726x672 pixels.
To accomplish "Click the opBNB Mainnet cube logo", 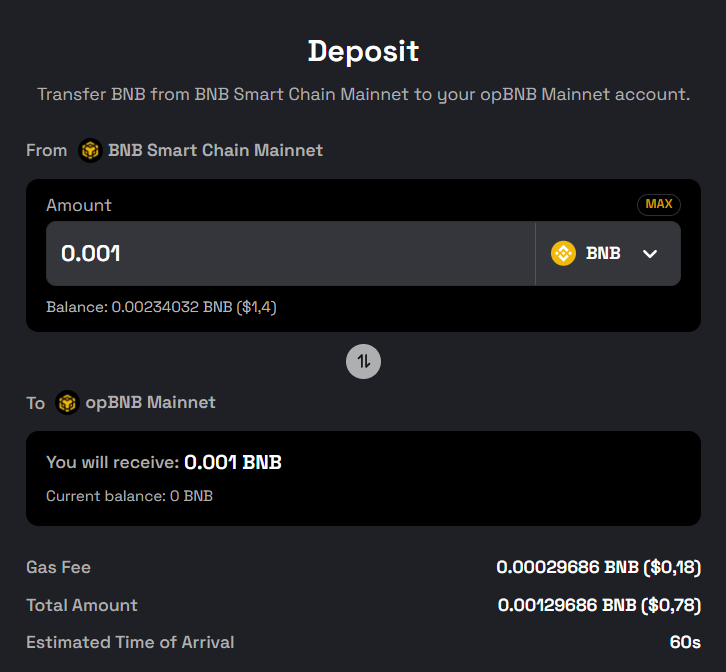I will 68,402.
